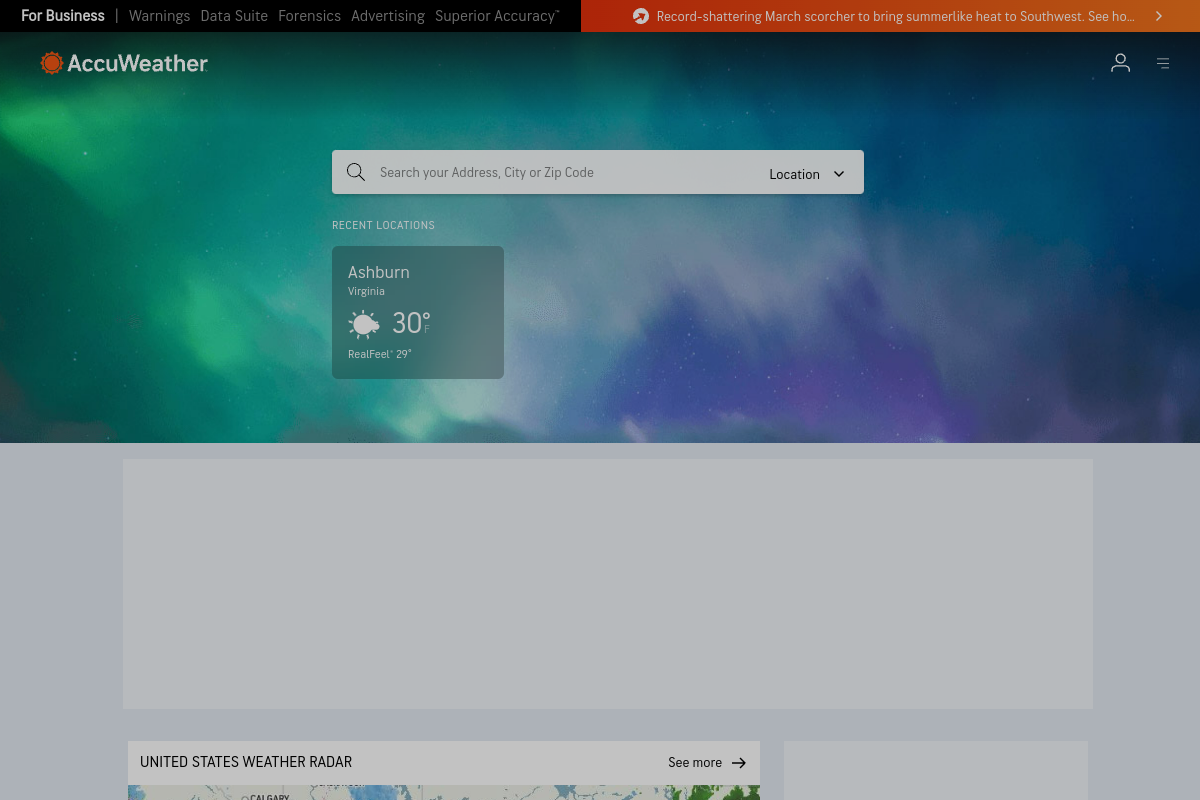Open the Forensics navigation link
1200x800 pixels.
coord(309,16)
